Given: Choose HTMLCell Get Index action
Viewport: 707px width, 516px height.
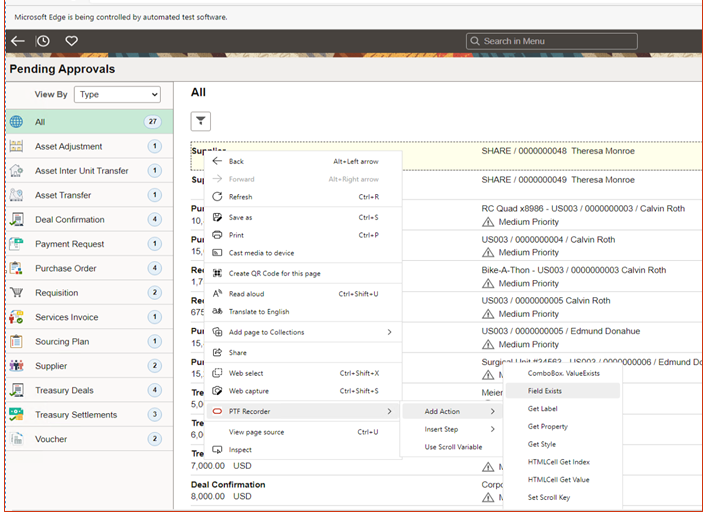Looking at the screenshot, I should coord(563,462).
